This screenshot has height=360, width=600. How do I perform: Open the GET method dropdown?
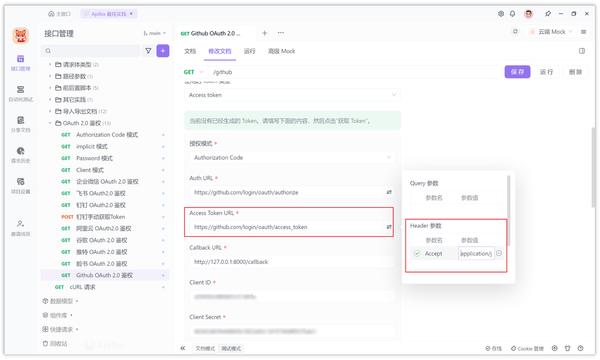(194, 72)
